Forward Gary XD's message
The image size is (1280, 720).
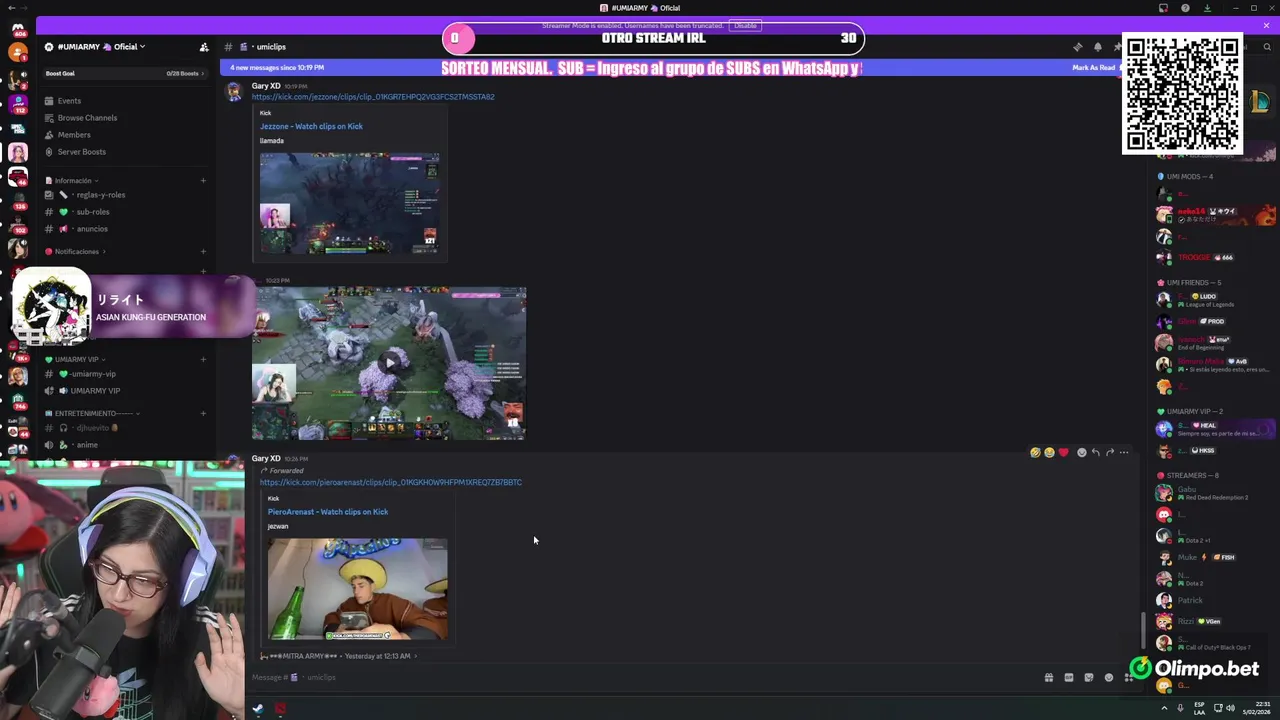click(x=1110, y=453)
